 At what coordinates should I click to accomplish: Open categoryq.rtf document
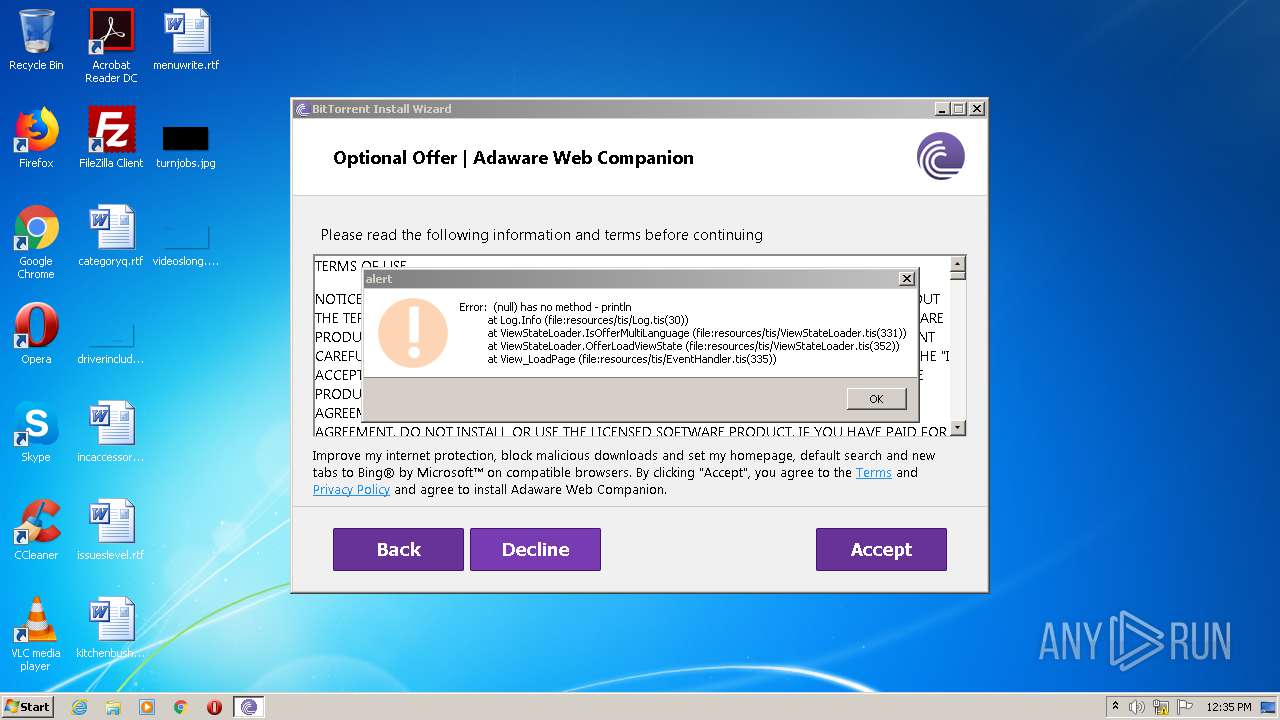[x=111, y=236]
